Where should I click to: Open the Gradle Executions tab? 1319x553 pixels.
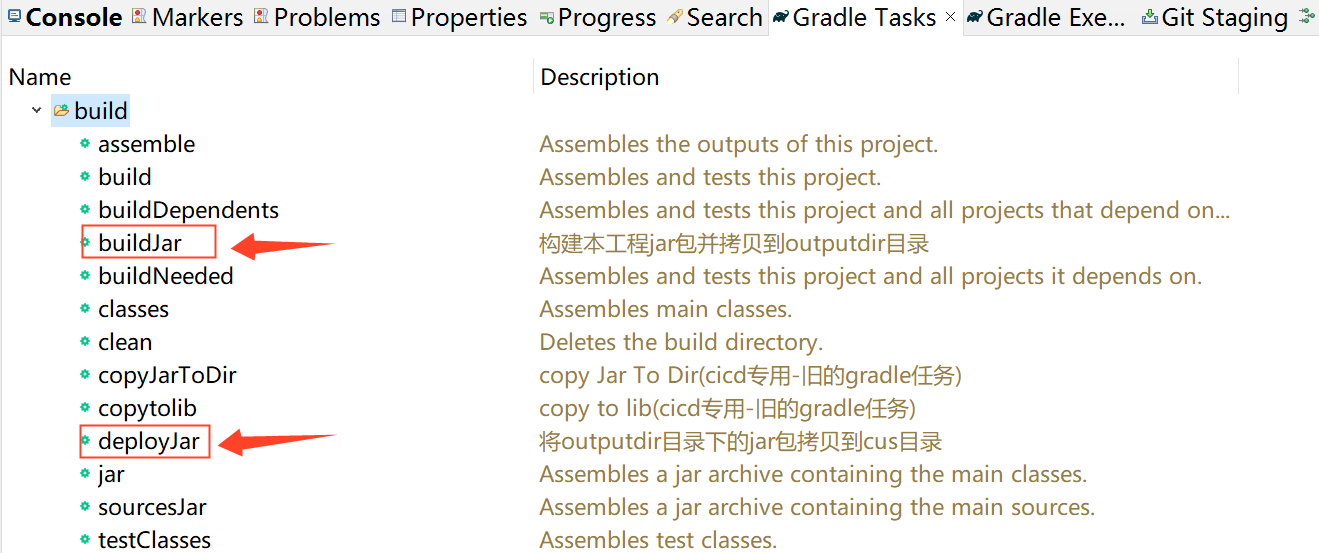click(x=1055, y=17)
